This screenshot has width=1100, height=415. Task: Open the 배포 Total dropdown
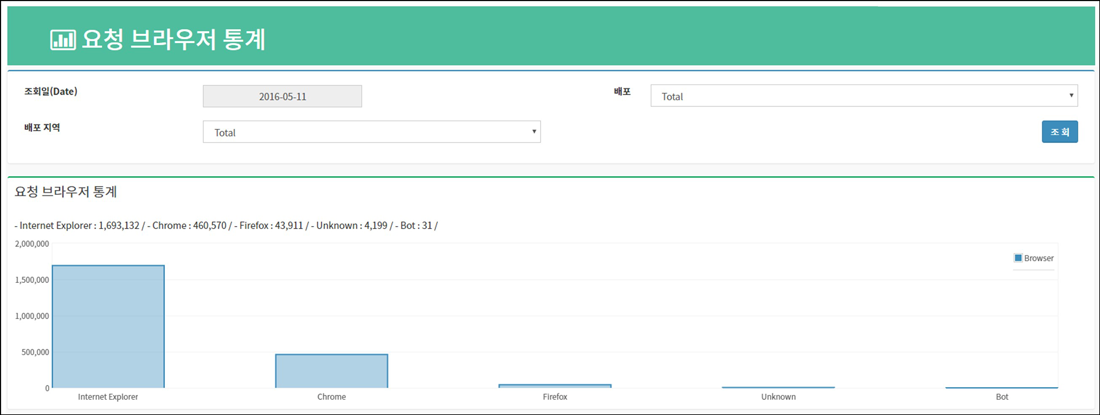[864, 96]
